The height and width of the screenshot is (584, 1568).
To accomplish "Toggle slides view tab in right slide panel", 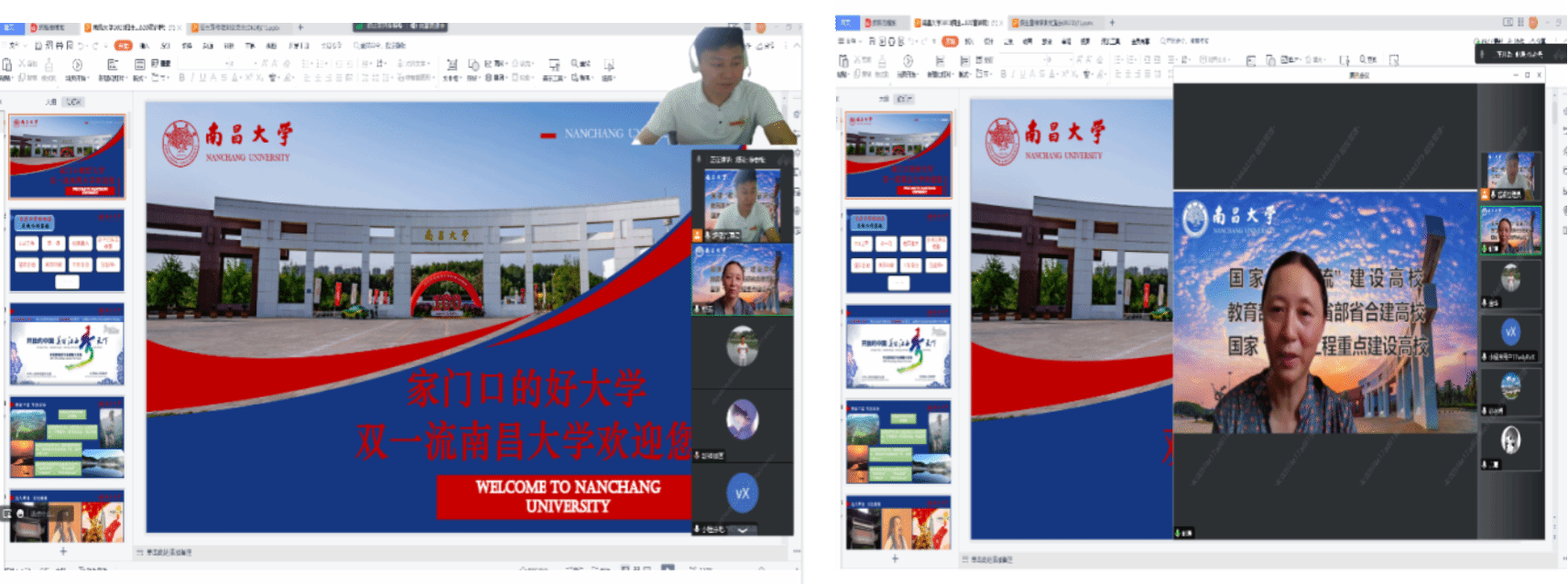I will point(903,98).
